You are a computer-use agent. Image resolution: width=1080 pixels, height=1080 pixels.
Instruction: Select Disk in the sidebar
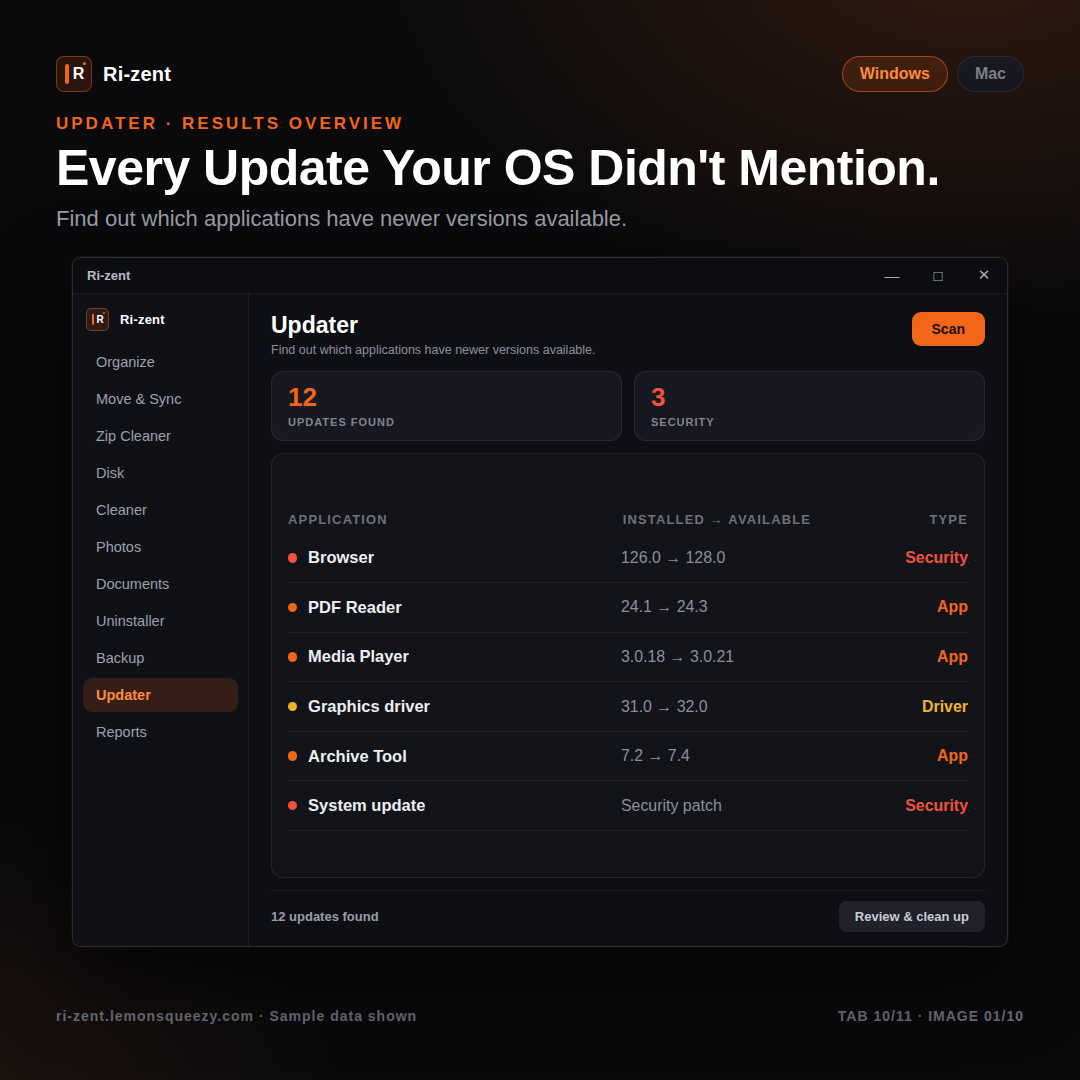point(160,473)
